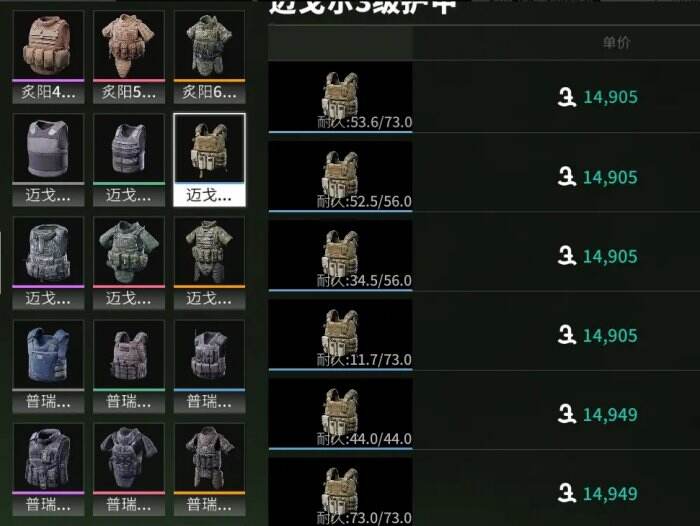Open listing with durability 52.5/56.0
Screen dimensions: 700x526
(484, 176)
